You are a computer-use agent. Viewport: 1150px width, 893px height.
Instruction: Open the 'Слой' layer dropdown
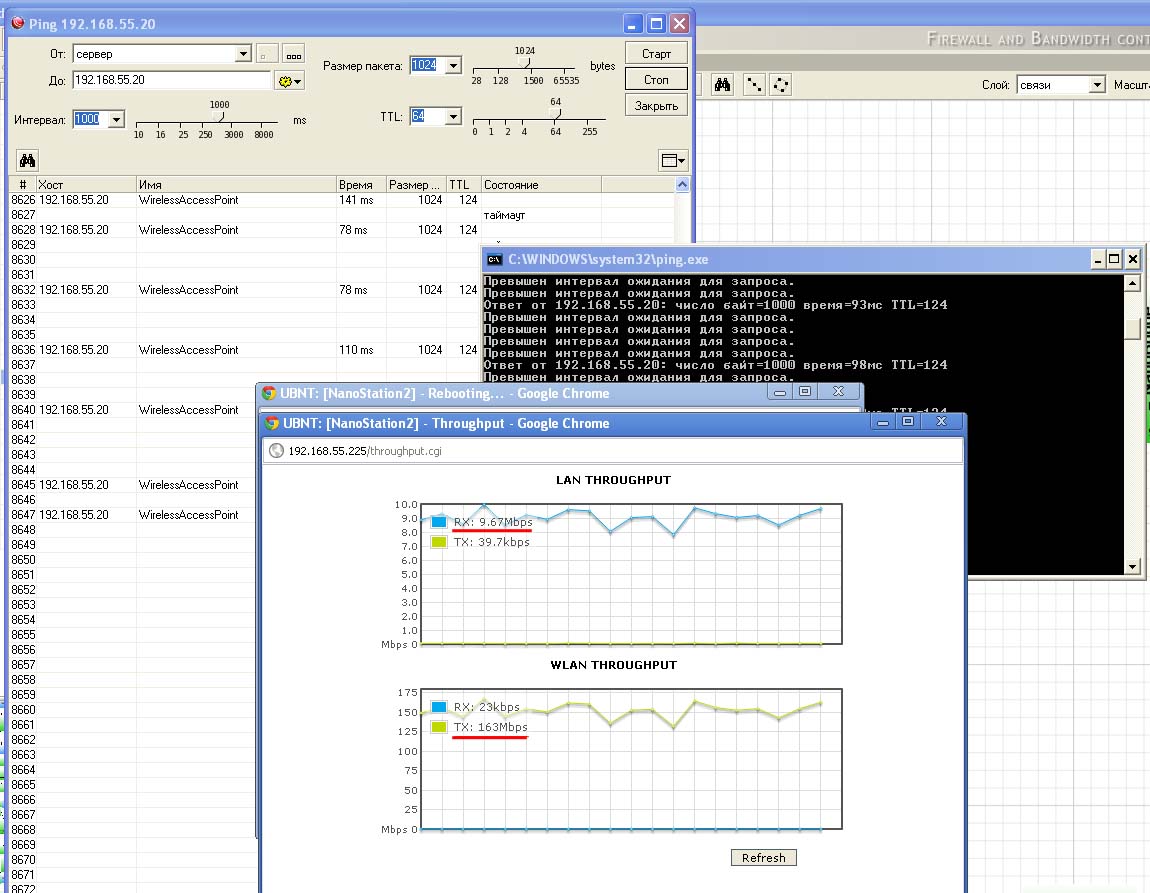tap(1097, 85)
